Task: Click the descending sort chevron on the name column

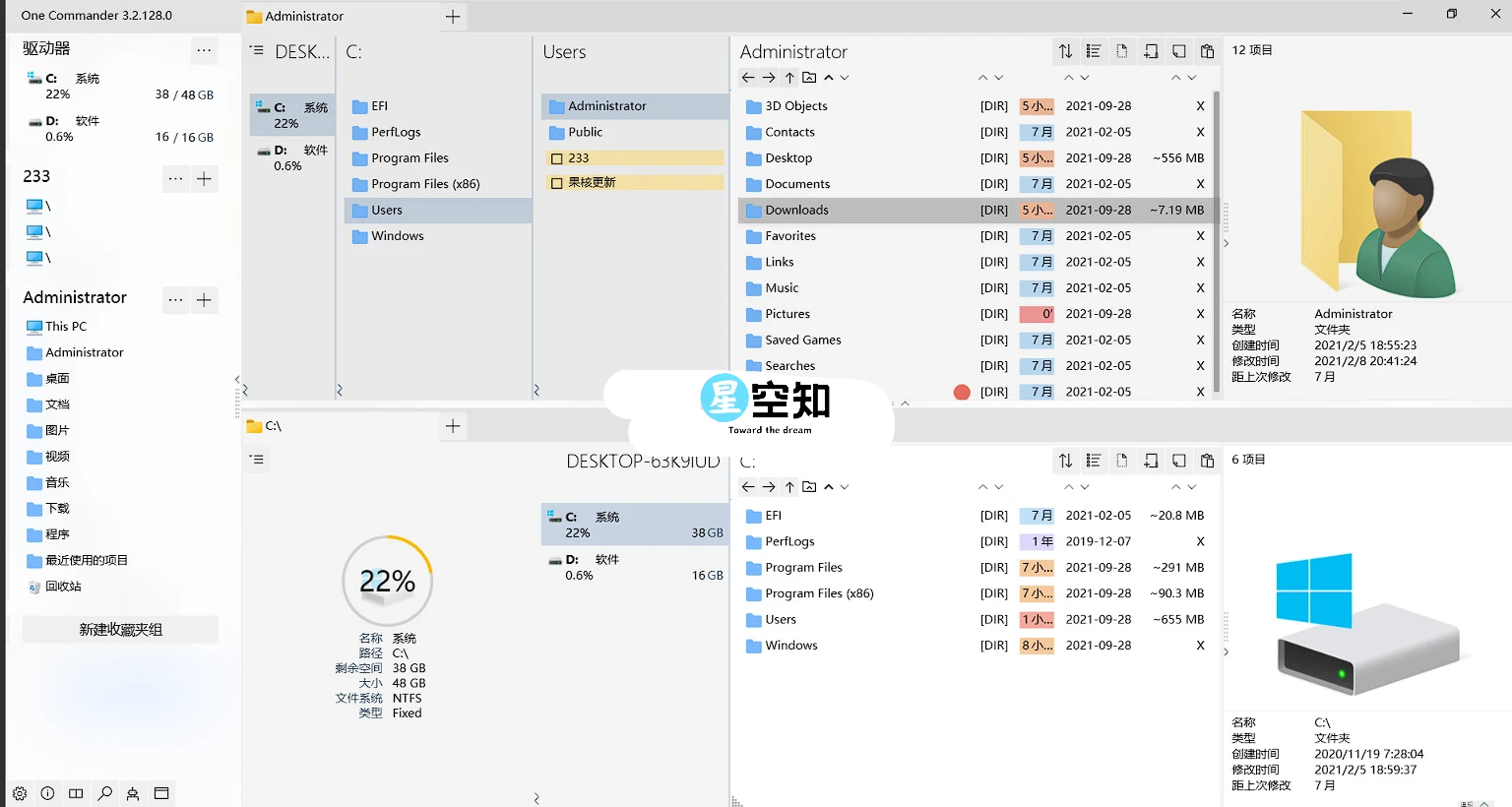Action: pos(998,77)
